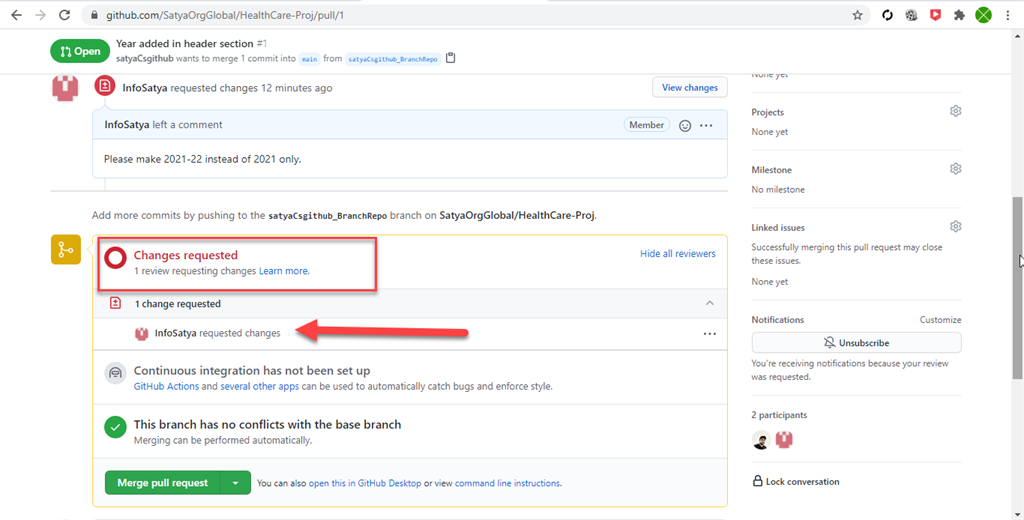Open the green profile avatar in toolbar
This screenshot has width=1024, height=520.
click(x=984, y=15)
